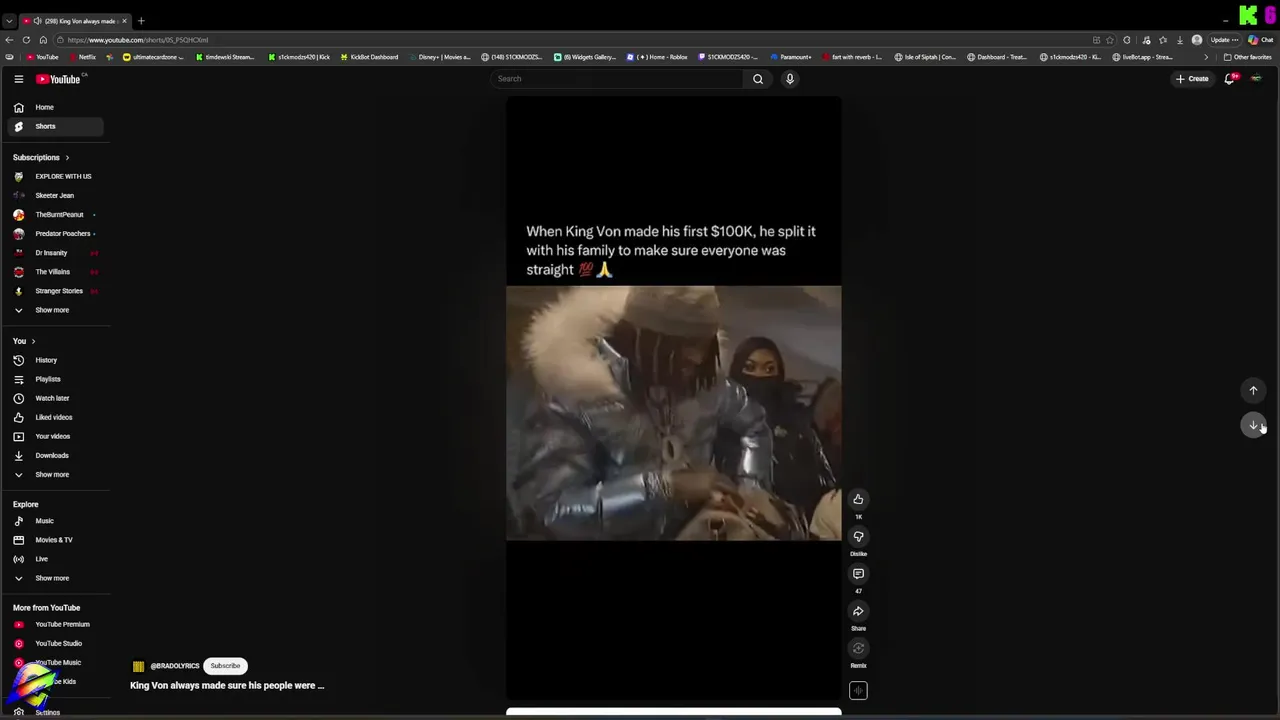Click the Create button
This screenshot has height=720, width=1280.
click(x=1192, y=79)
